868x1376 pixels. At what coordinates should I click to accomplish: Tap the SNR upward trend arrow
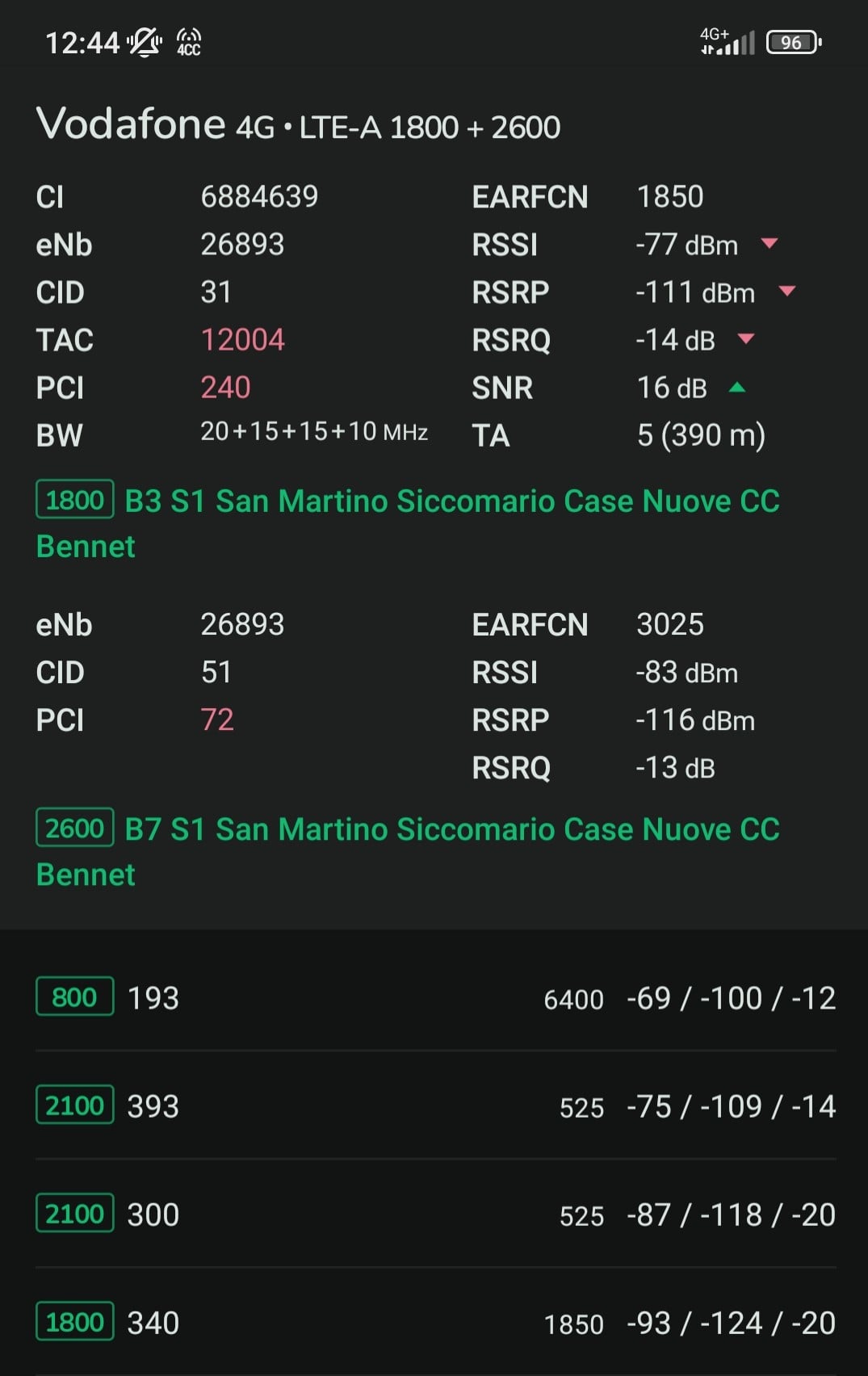[736, 388]
